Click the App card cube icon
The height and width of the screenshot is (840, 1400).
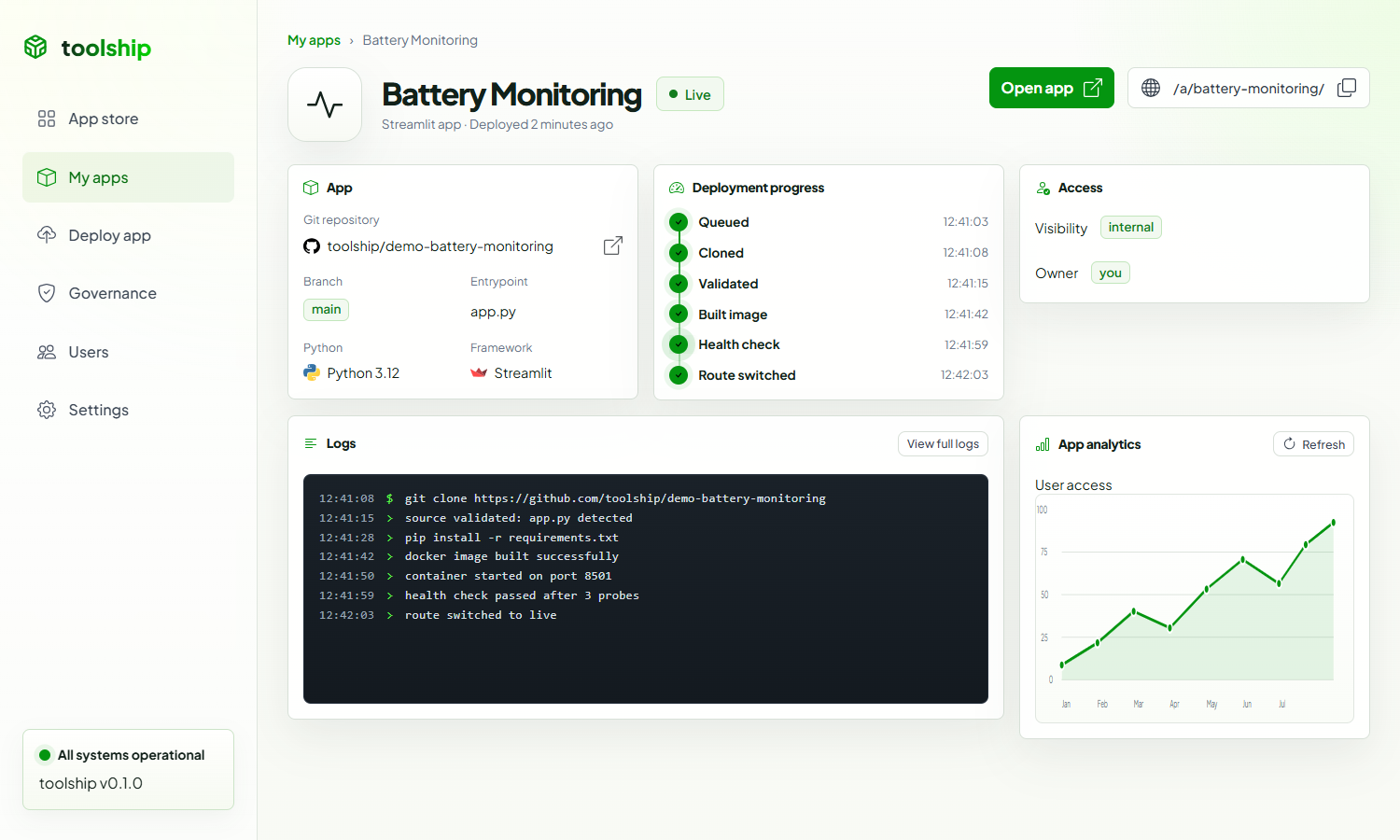pyautogui.click(x=311, y=188)
